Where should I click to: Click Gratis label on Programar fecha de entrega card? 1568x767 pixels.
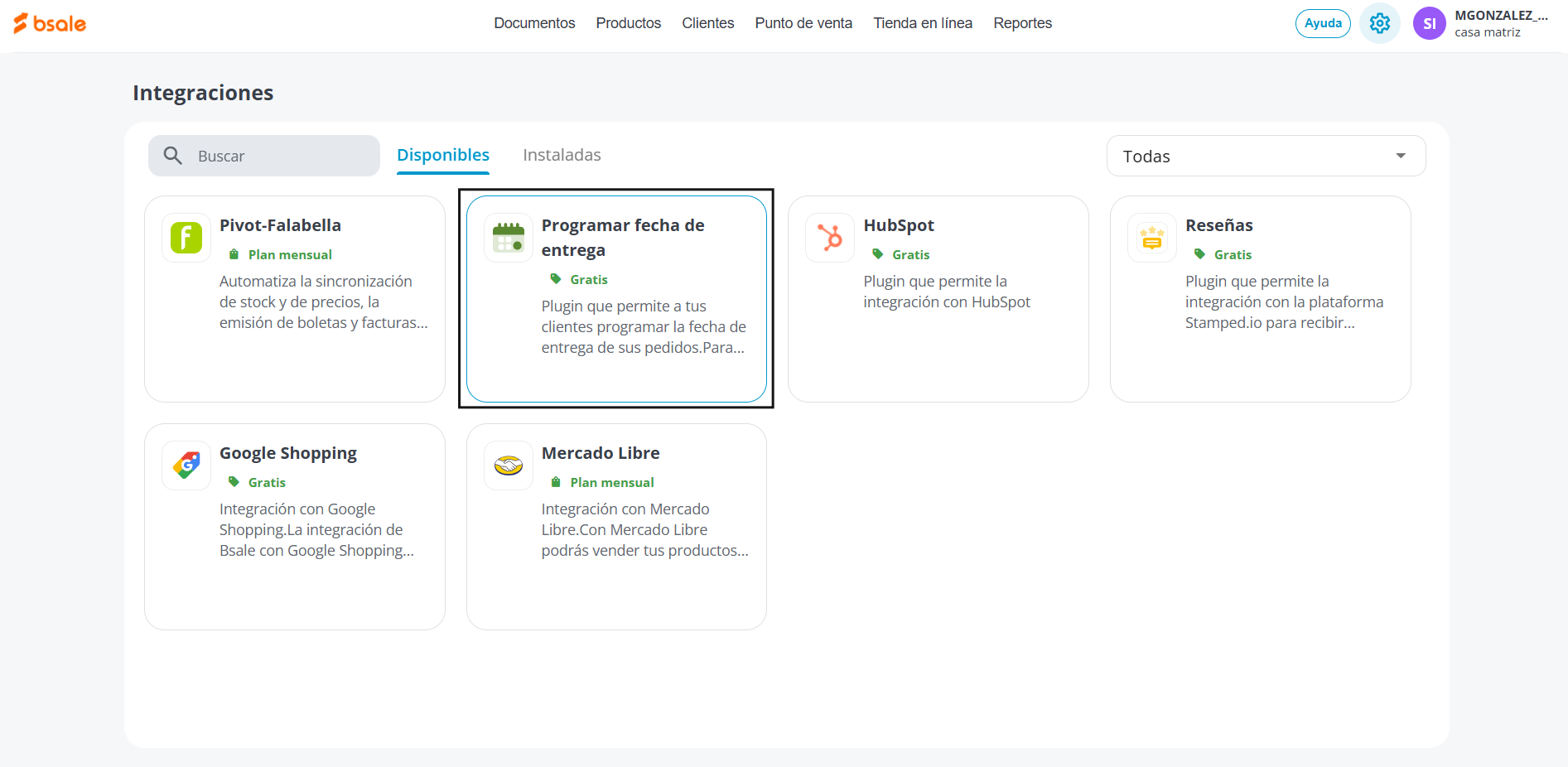tap(589, 279)
